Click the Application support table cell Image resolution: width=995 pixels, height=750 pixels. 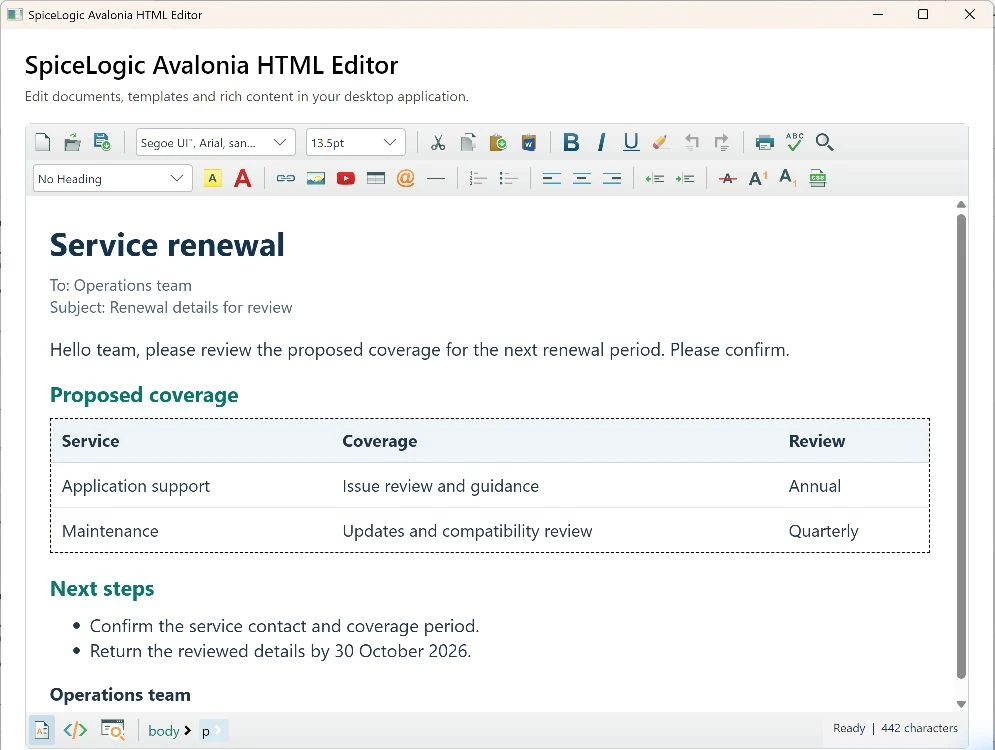click(136, 486)
